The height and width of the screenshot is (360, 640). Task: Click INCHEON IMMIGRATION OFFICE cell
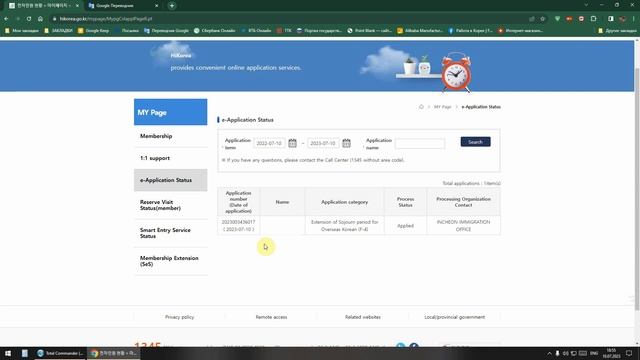click(463, 226)
